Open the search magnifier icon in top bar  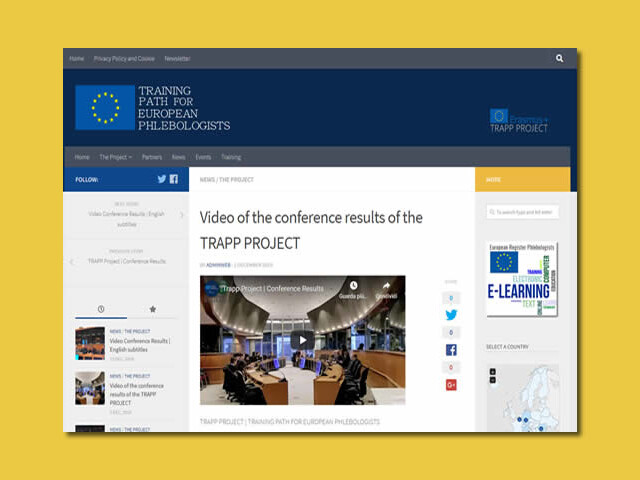[x=559, y=58]
